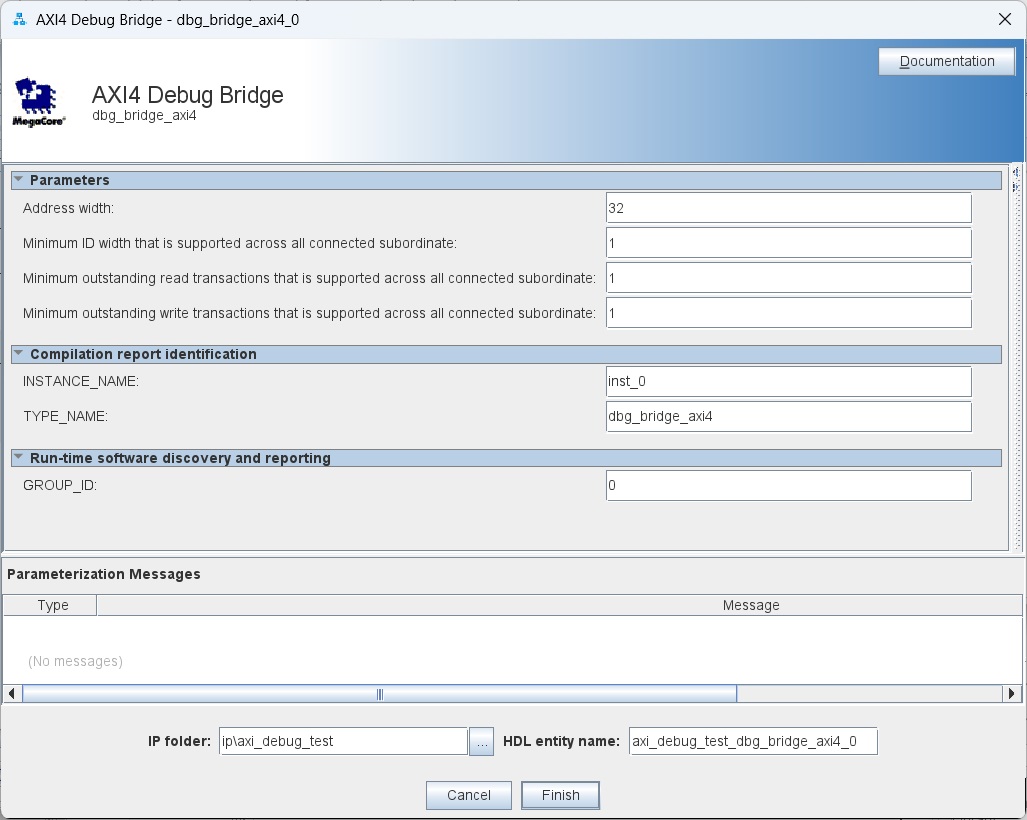
Task: Click the 'GROUP_ID:' label
Action: [60, 485]
